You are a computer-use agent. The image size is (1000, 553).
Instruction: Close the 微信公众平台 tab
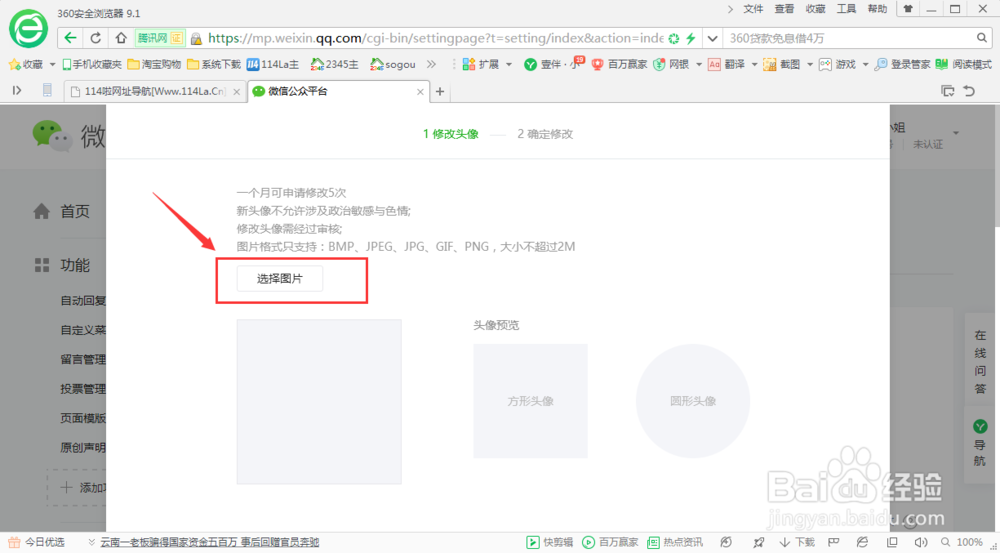click(420, 92)
